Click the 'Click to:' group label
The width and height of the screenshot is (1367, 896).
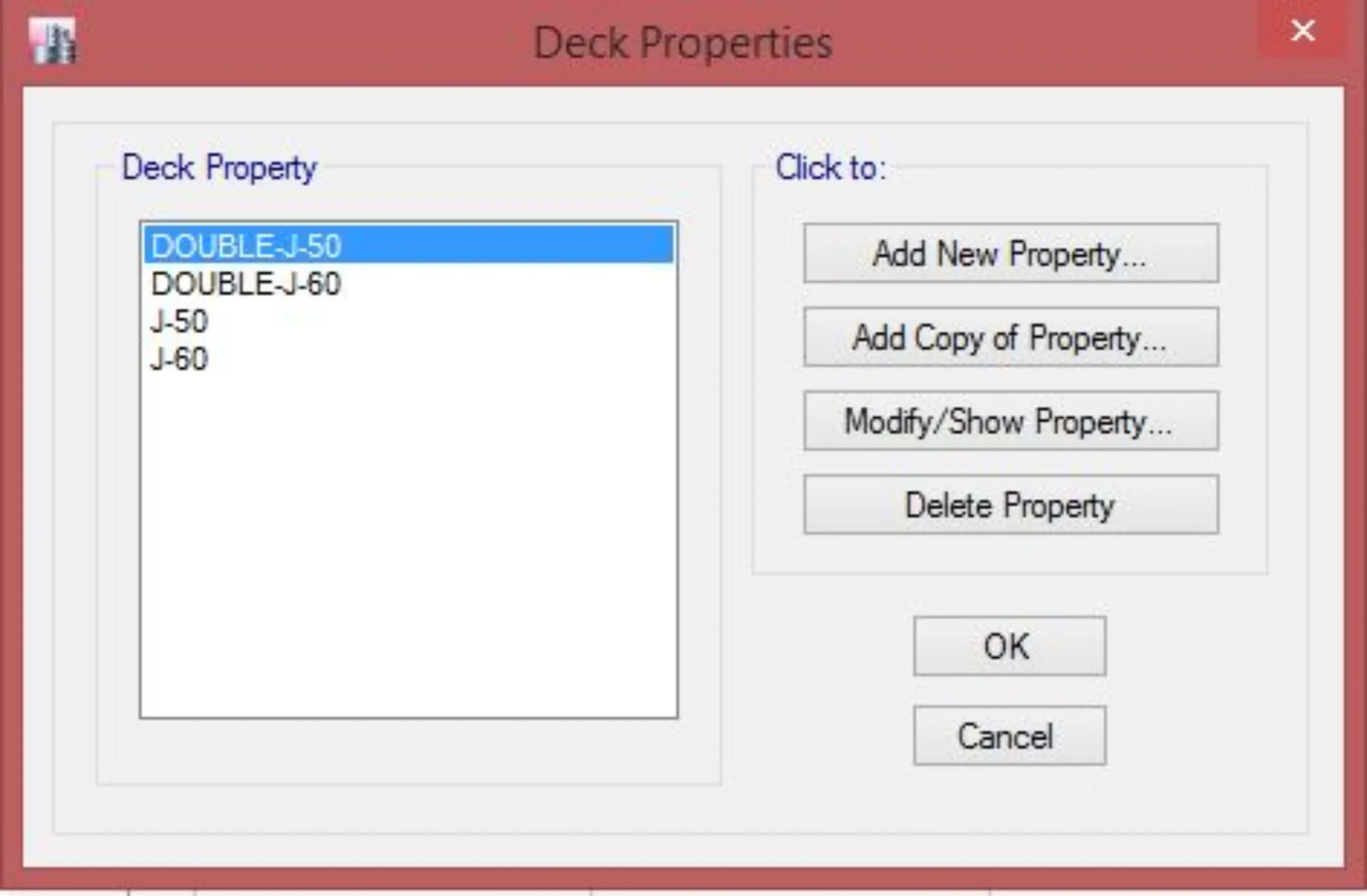[830, 168]
